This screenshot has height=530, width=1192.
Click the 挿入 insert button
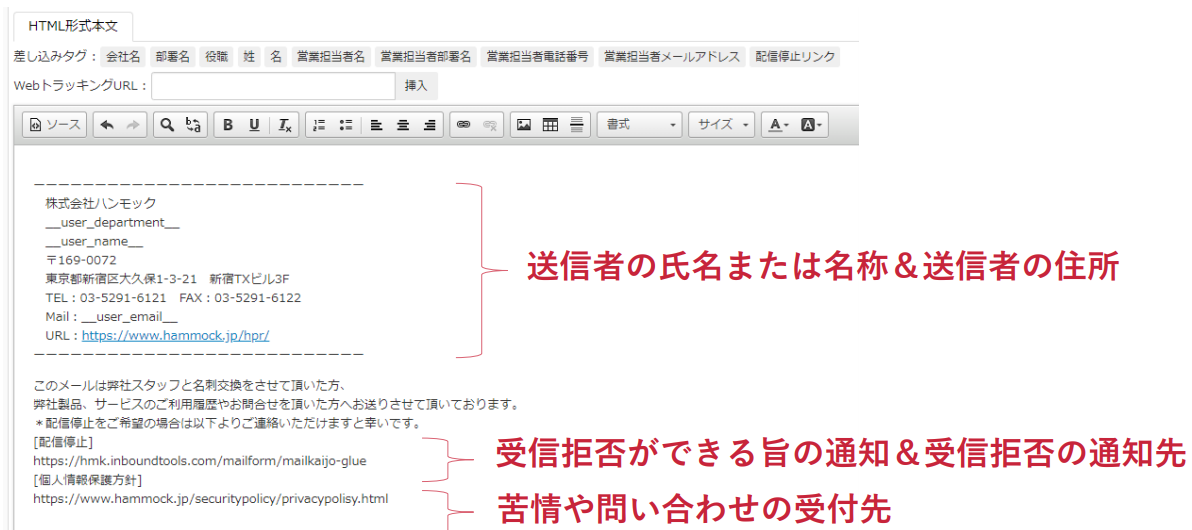coord(417,86)
